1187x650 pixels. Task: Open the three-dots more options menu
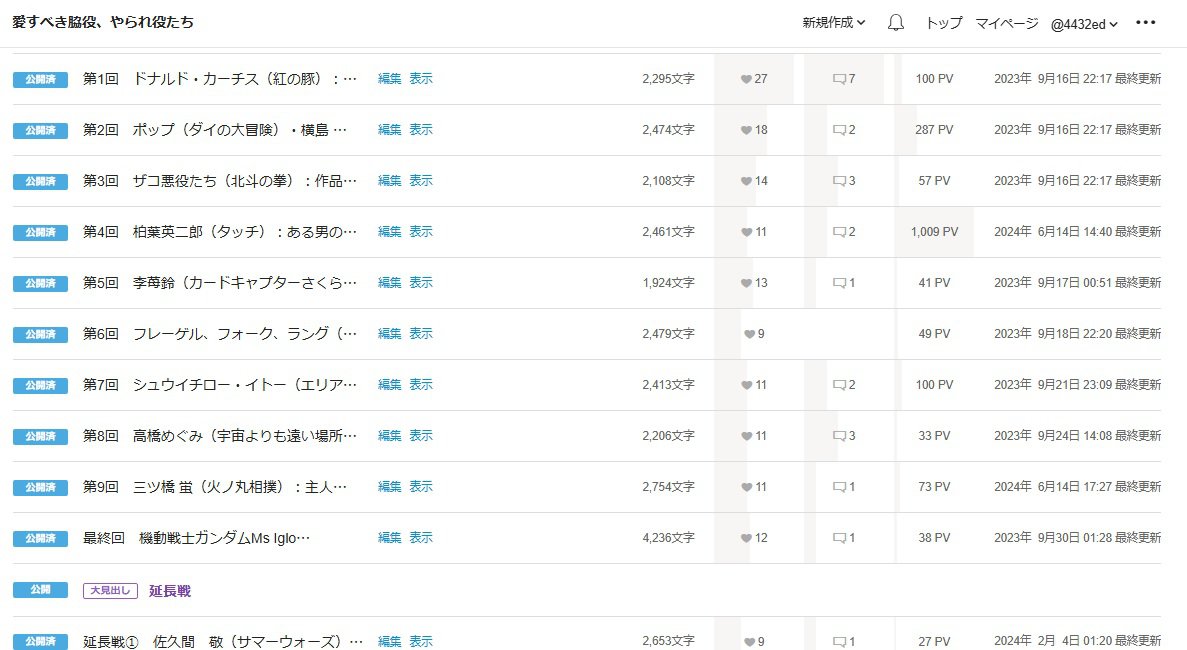click(1146, 23)
